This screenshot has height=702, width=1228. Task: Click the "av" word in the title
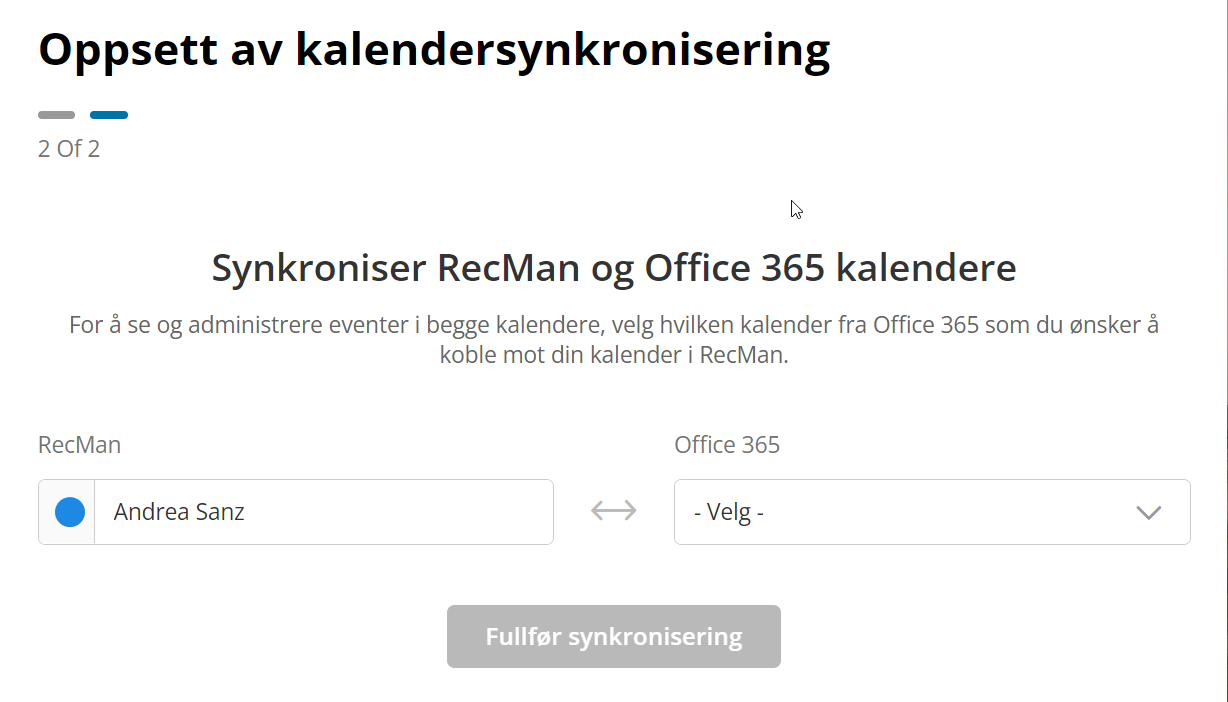[262, 50]
